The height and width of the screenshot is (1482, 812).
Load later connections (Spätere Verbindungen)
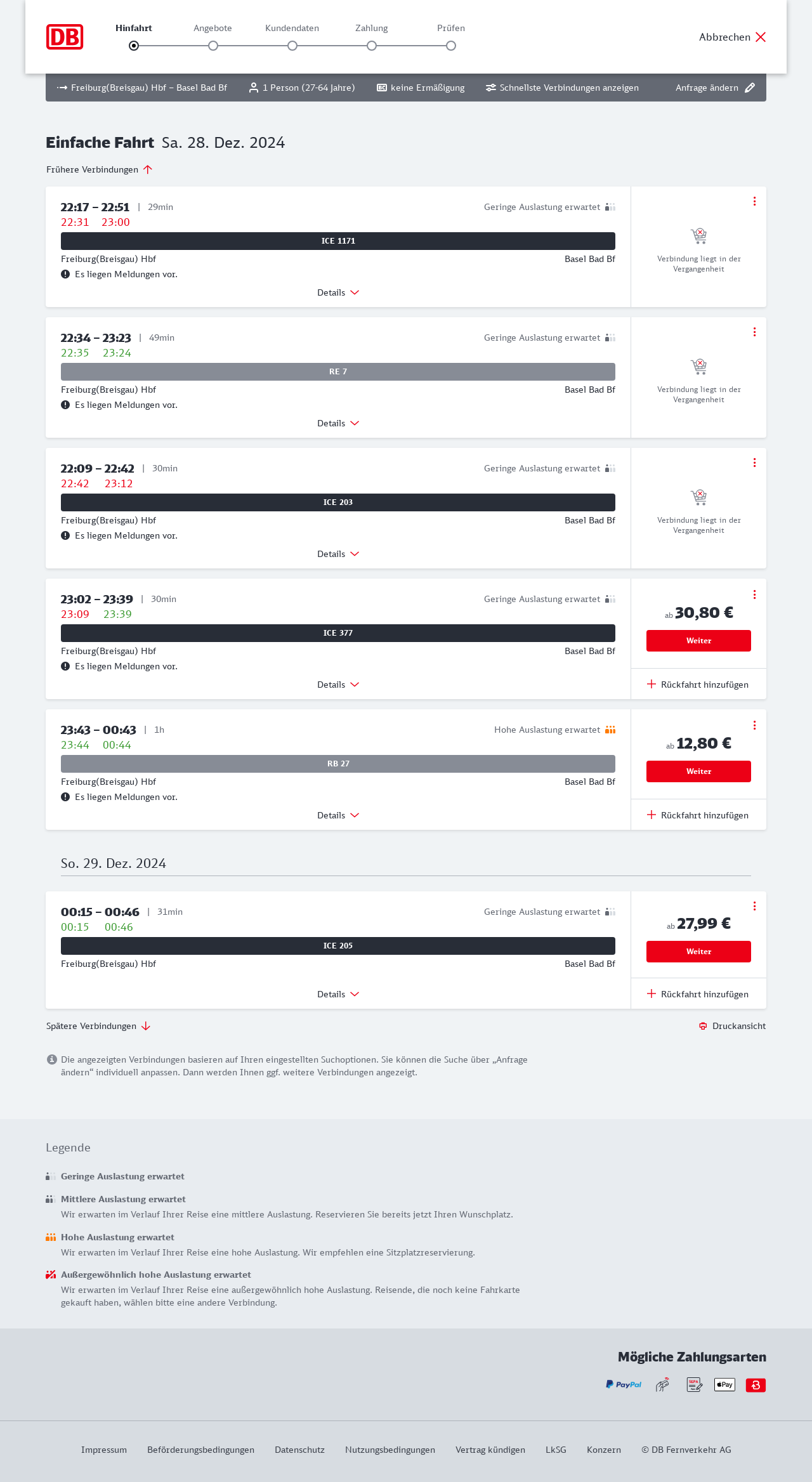point(98,1026)
